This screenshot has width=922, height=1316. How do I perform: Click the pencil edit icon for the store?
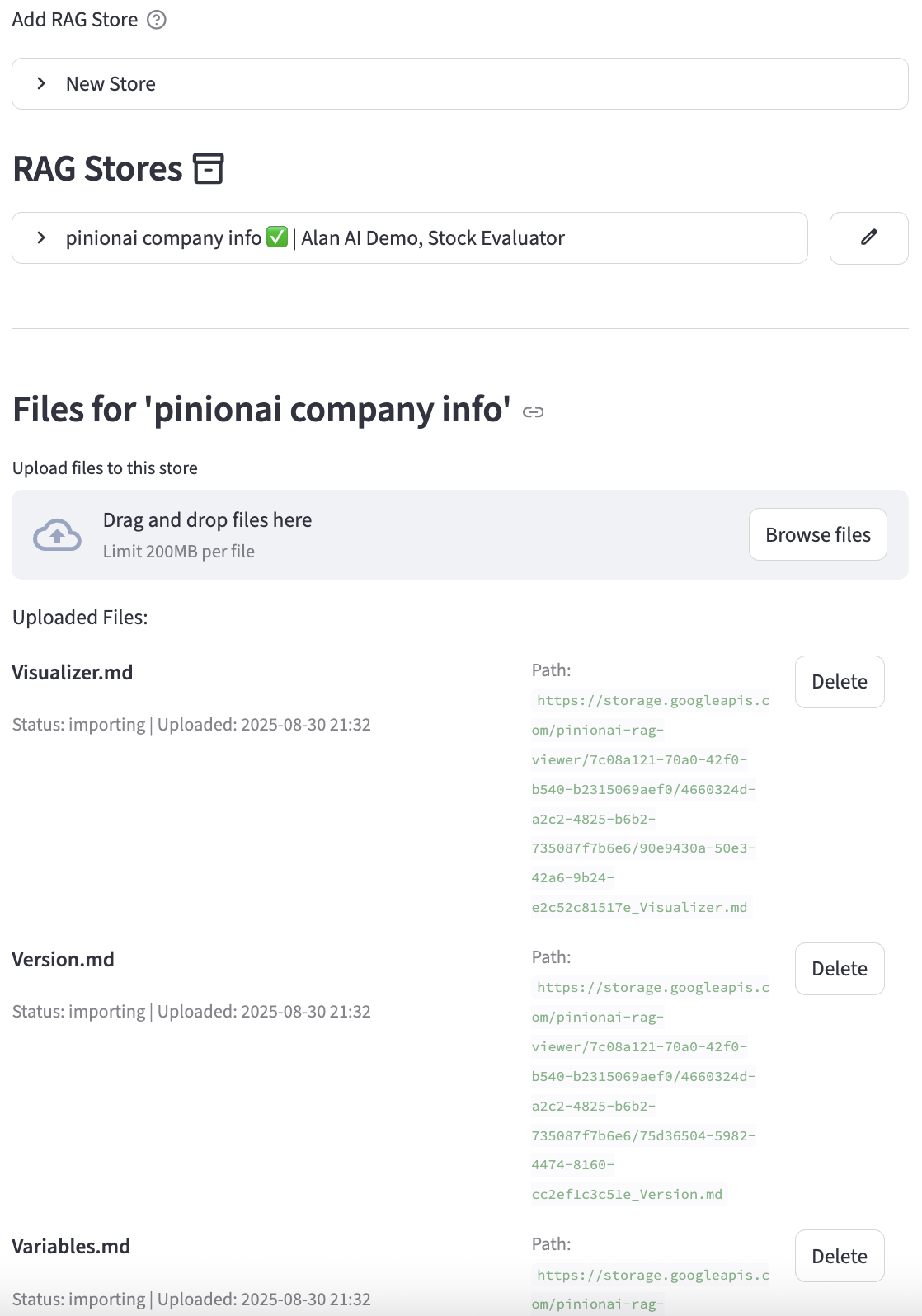[868, 238]
